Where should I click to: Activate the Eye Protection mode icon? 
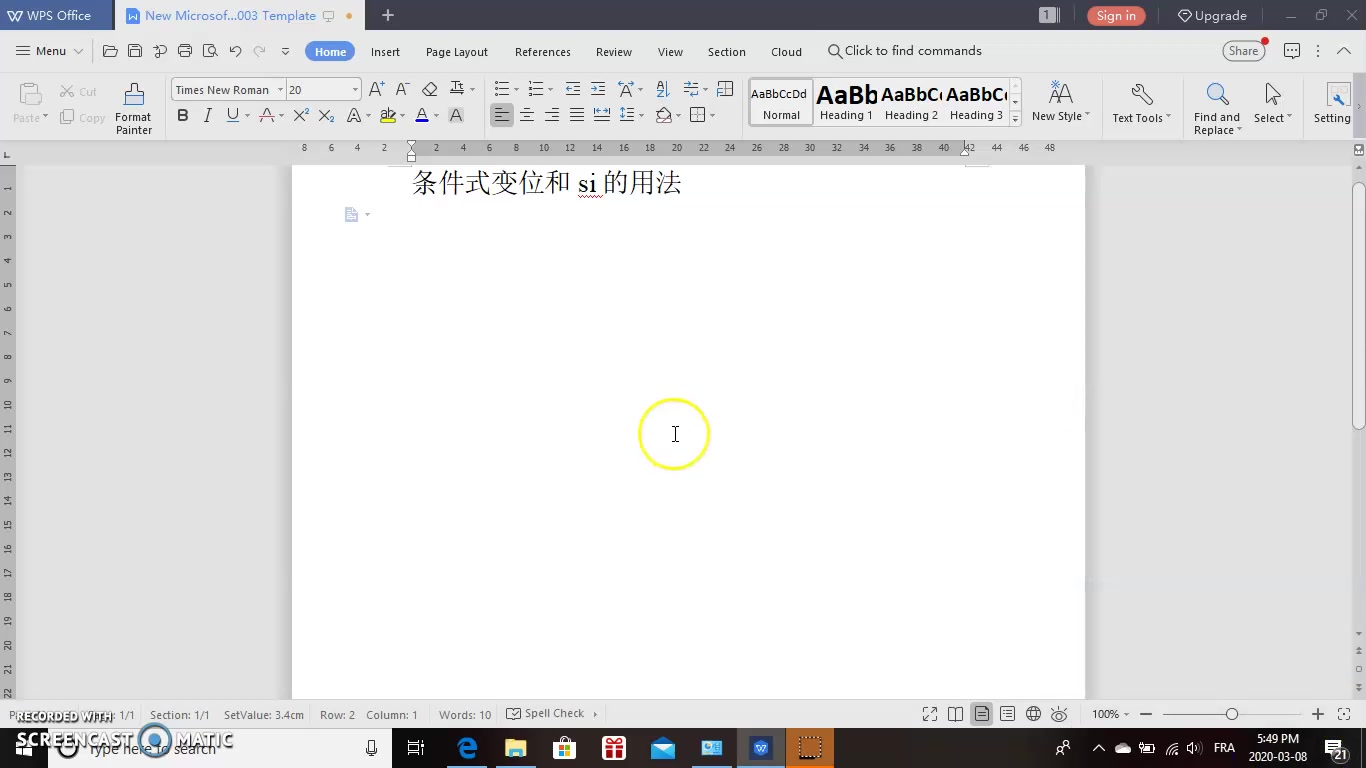[1059, 713]
